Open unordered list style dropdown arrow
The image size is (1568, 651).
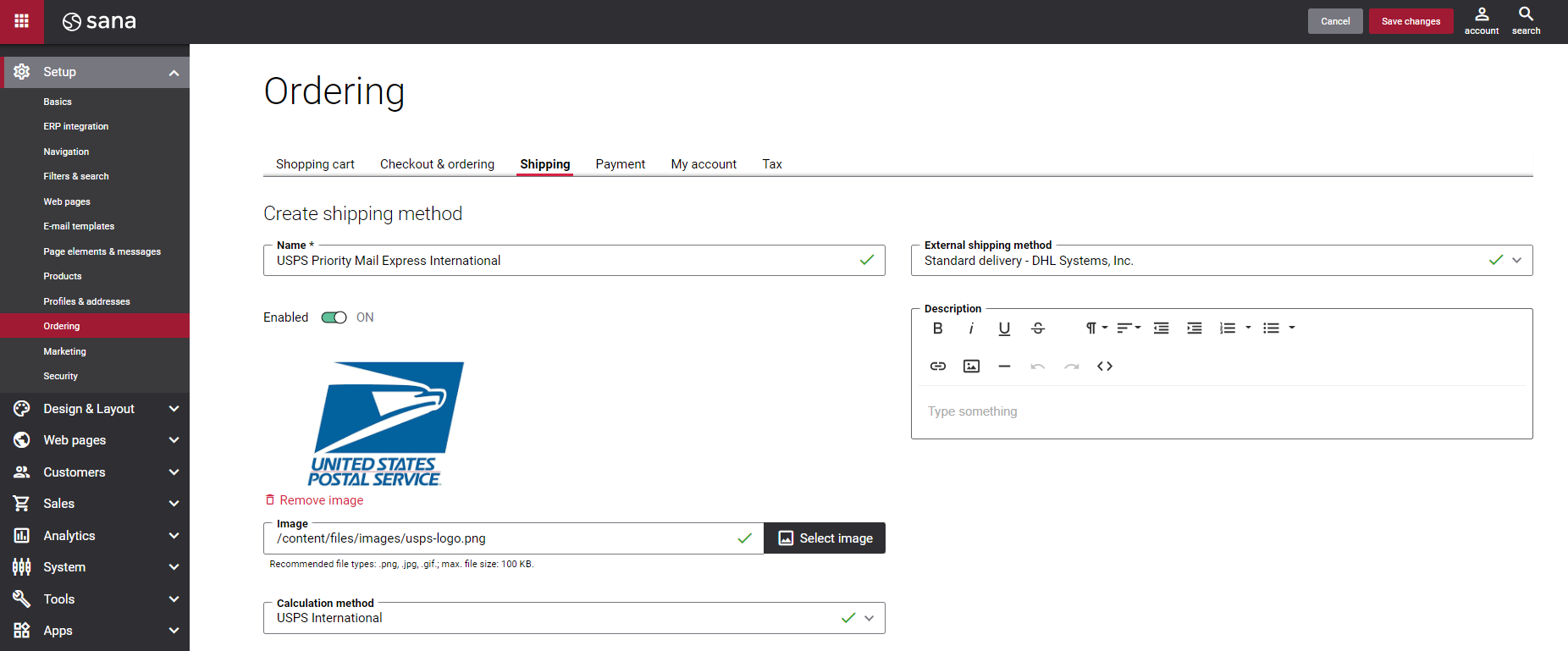(x=1292, y=328)
